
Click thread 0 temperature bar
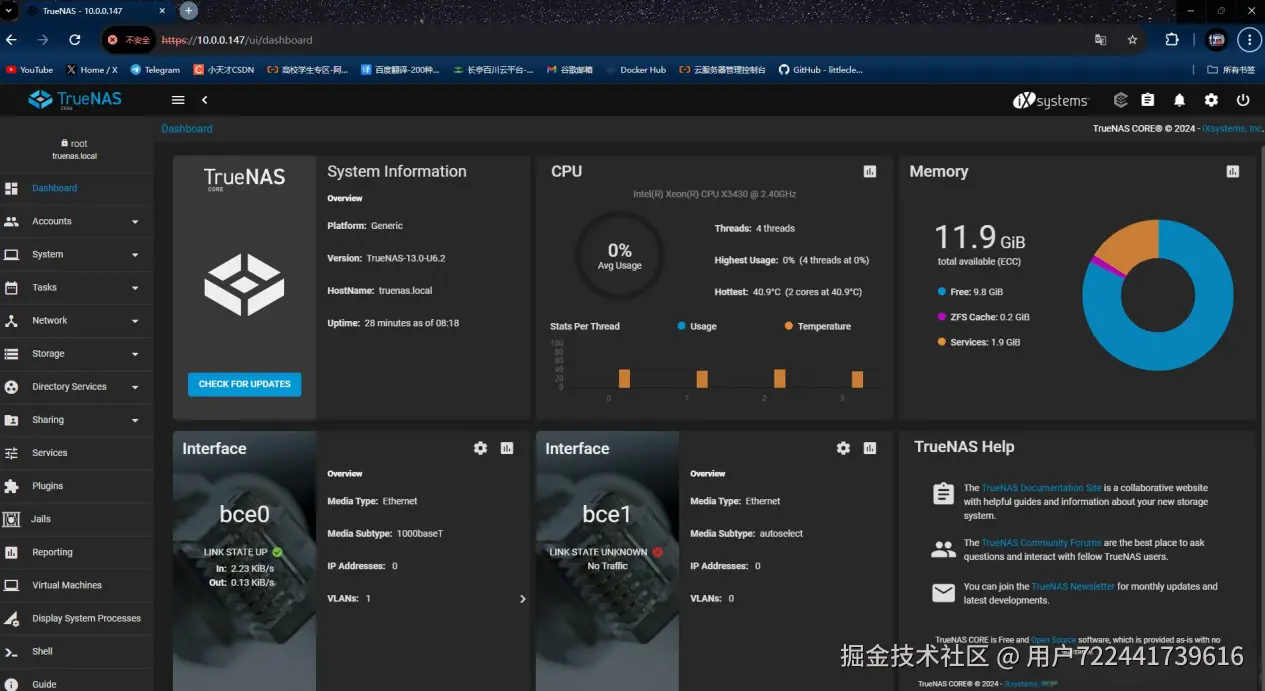point(624,378)
